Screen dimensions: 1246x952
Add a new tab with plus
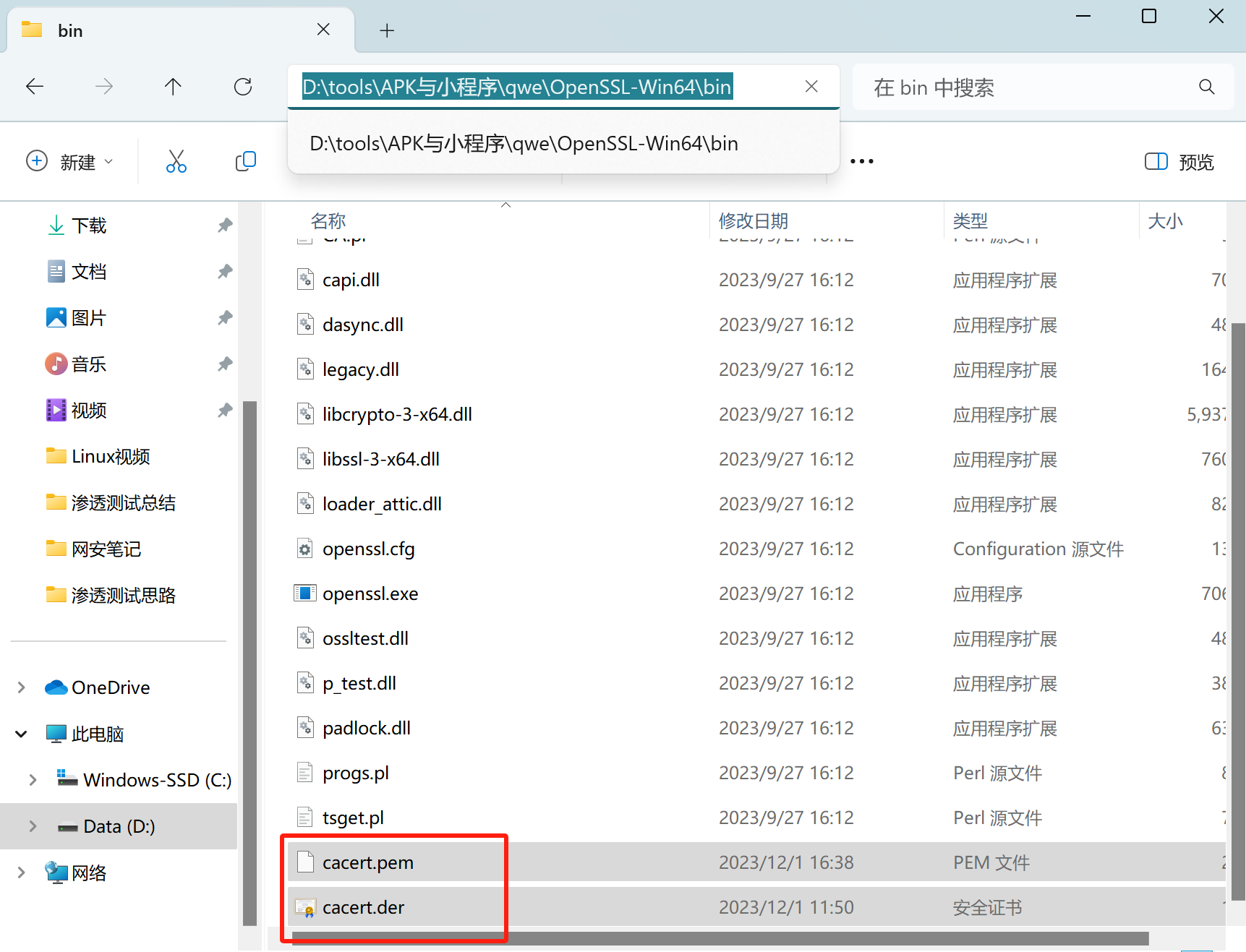tap(387, 30)
